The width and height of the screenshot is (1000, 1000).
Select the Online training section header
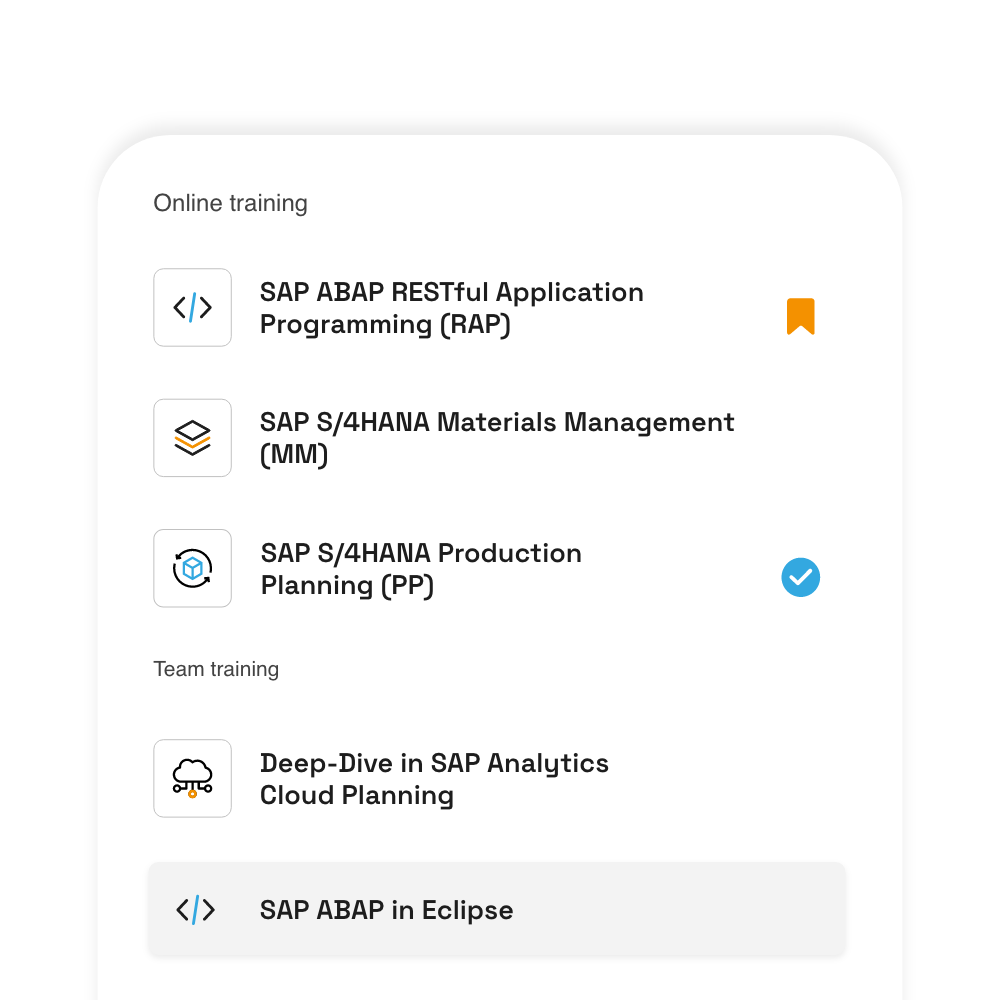click(230, 203)
